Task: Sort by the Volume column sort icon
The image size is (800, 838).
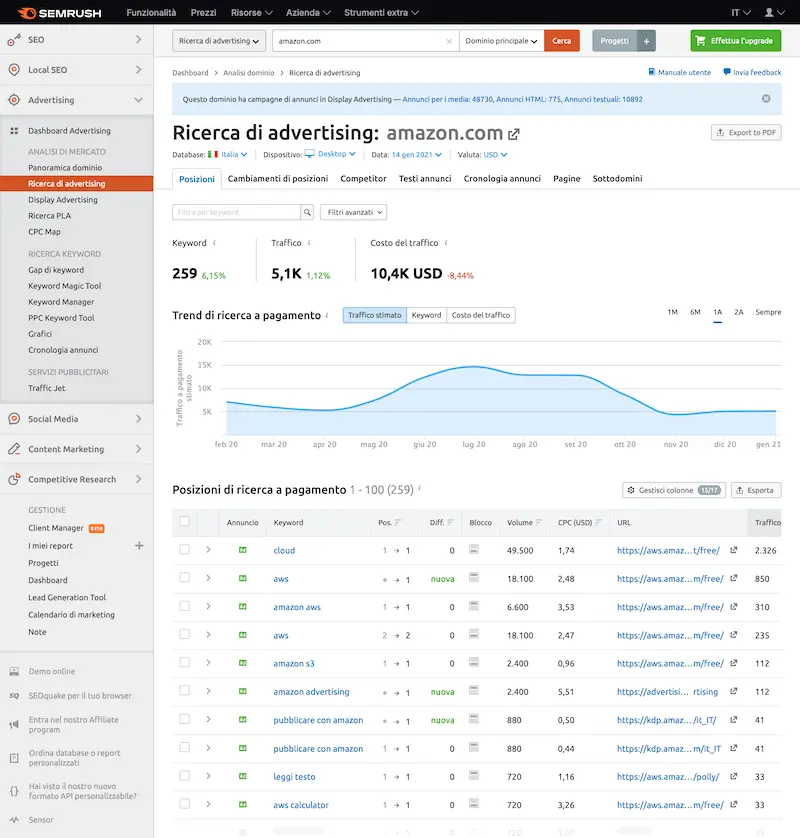Action: coord(539,523)
